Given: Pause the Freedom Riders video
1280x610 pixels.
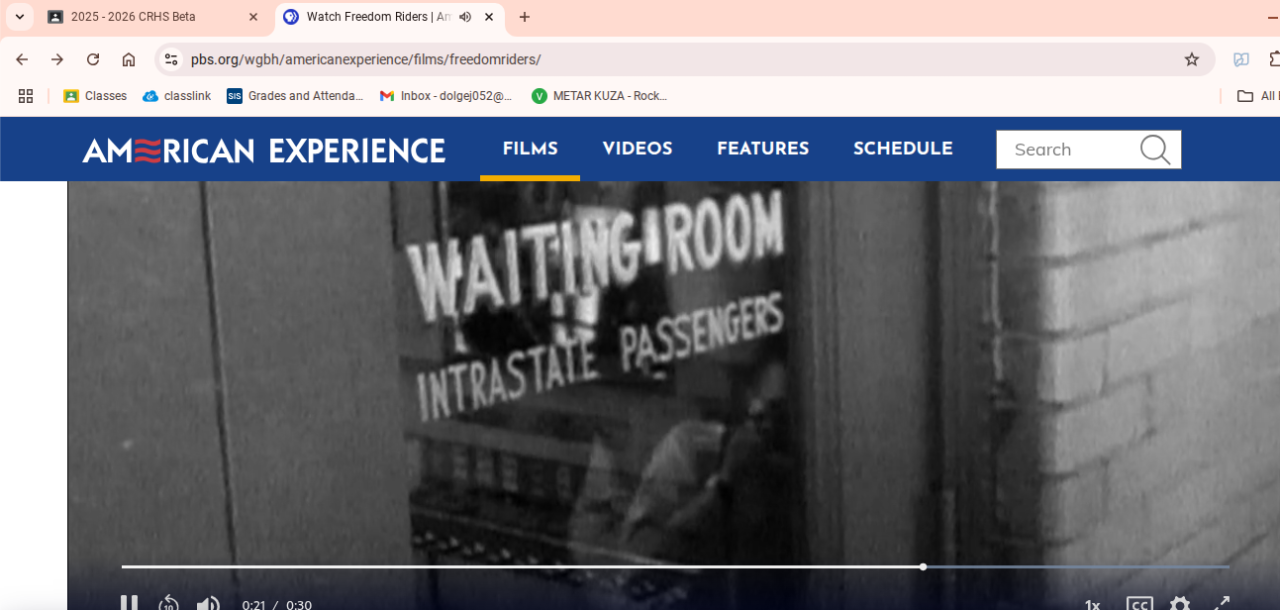Looking at the screenshot, I should tap(129, 603).
